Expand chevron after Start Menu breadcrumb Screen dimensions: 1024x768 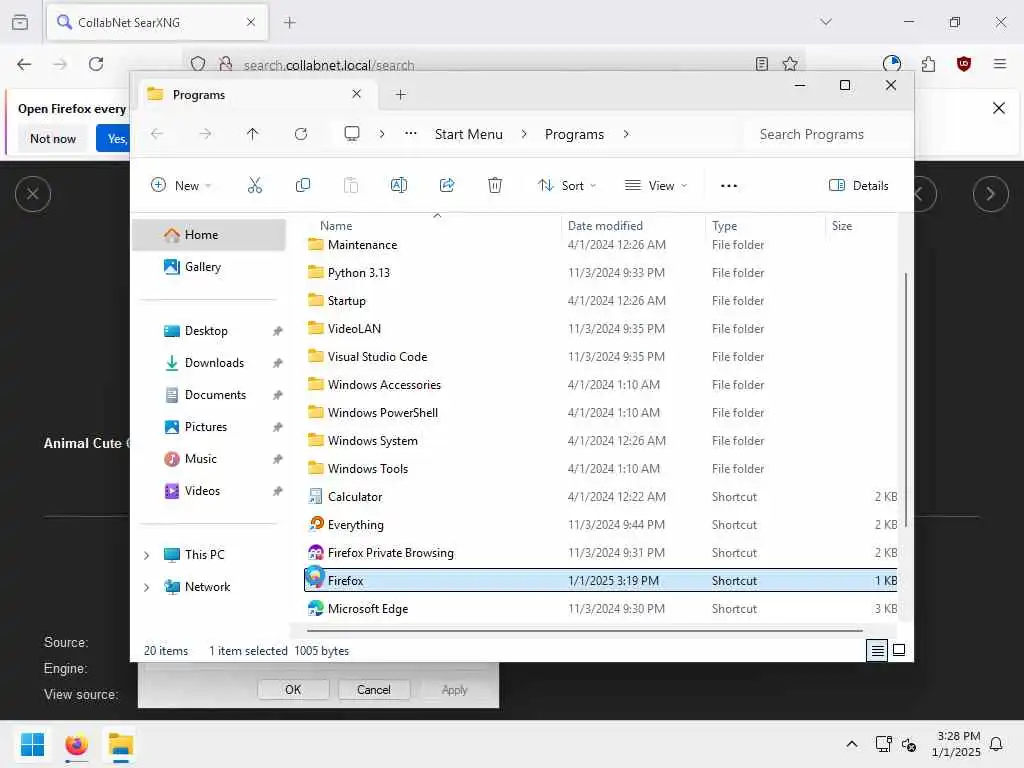pyautogui.click(x=524, y=134)
